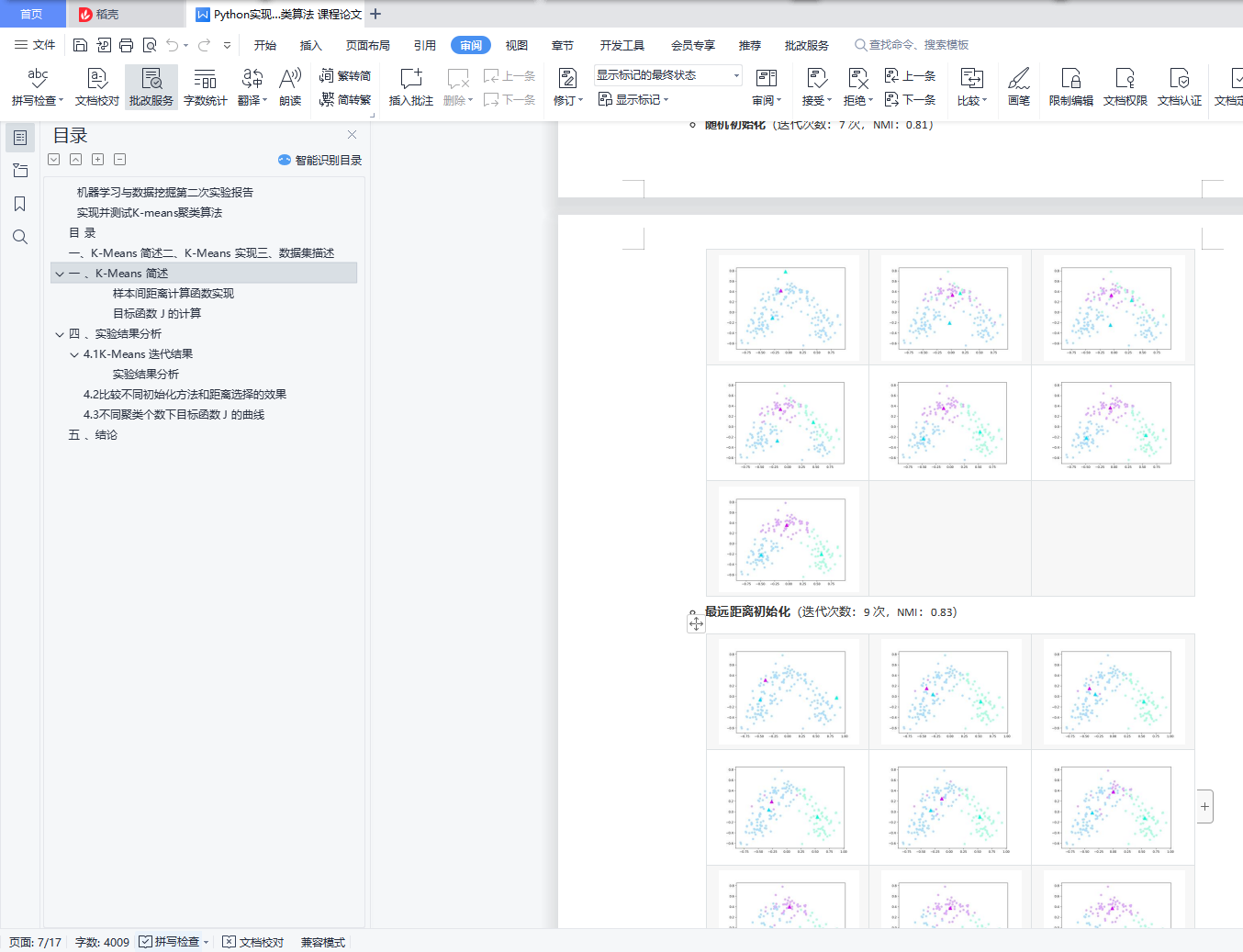Image resolution: width=1243 pixels, height=952 pixels.
Task: Switch to the 章节 ribbon tab
Action: coord(563,45)
